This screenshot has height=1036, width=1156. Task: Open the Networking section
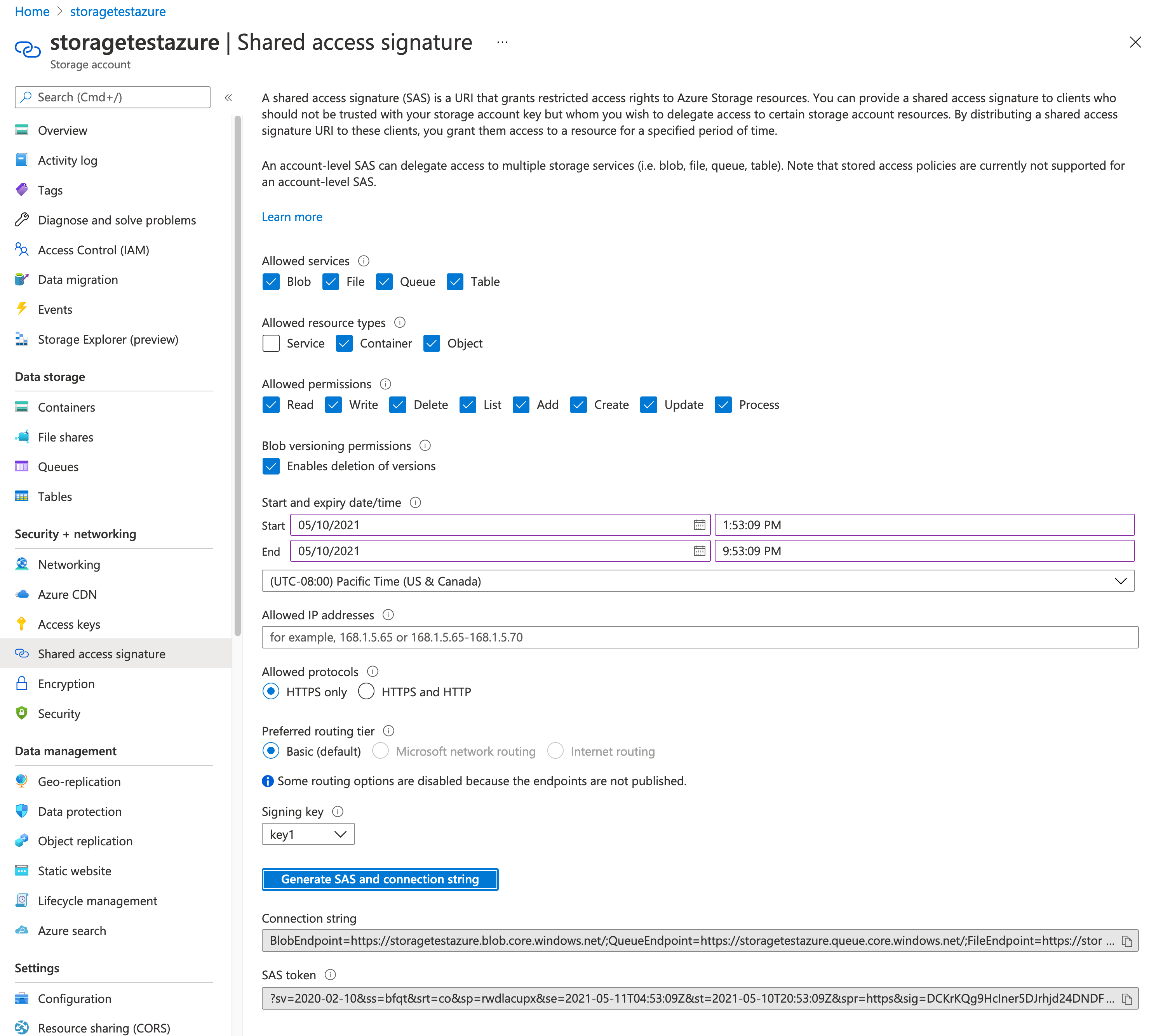click(x=69, y=564)
